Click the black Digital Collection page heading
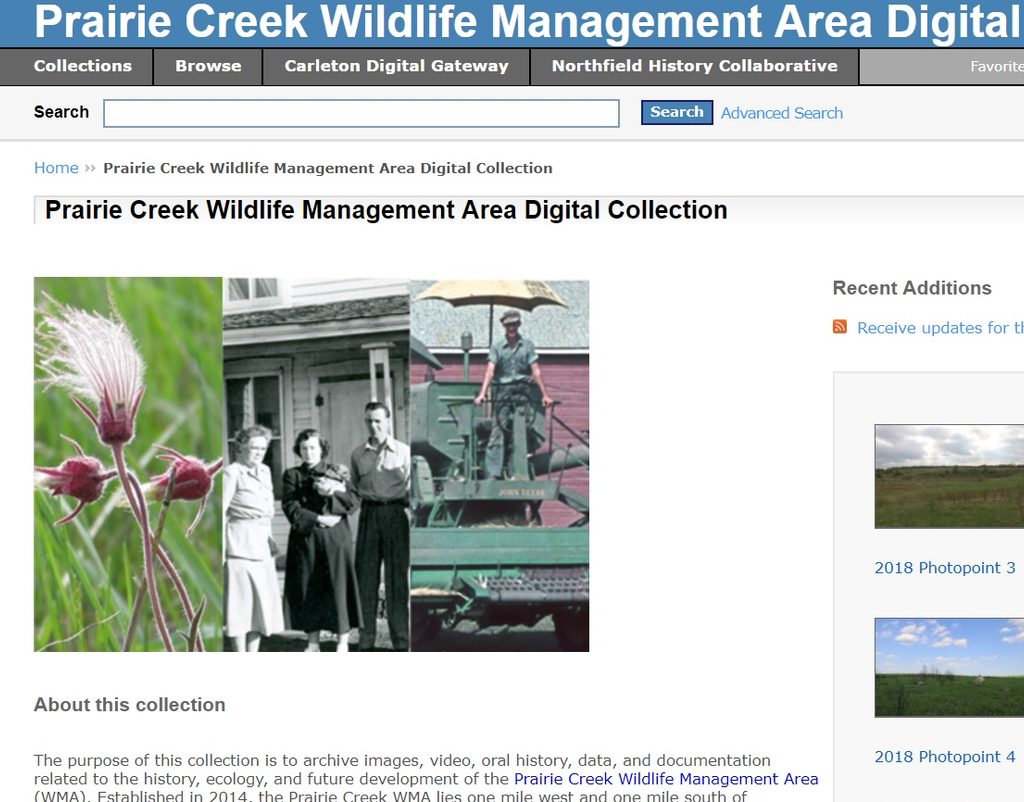This screenshot has width=1024, height=802. [386, 210]
